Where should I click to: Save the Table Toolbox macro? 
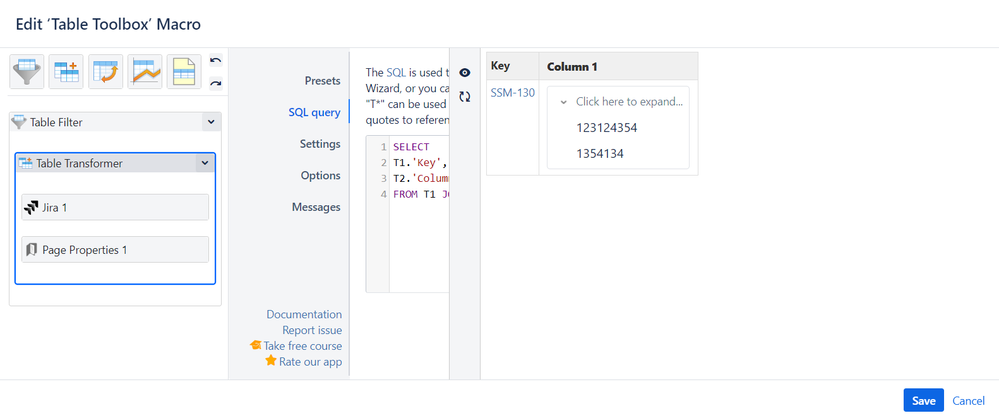(x=923, y=400)
